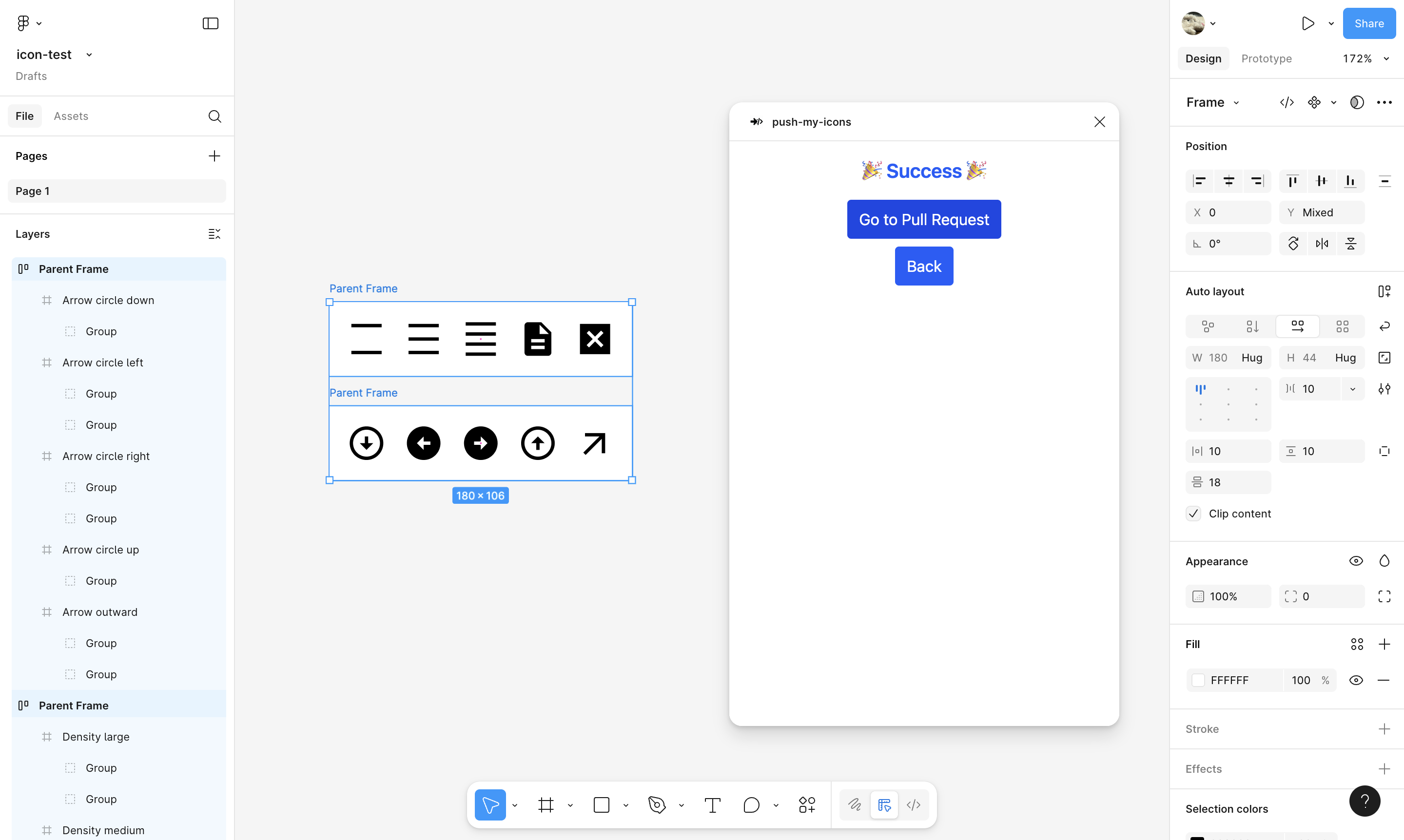The image size is (1404, 840).
Task: Click the Back button in the plugin
Action: coord(924,266)
